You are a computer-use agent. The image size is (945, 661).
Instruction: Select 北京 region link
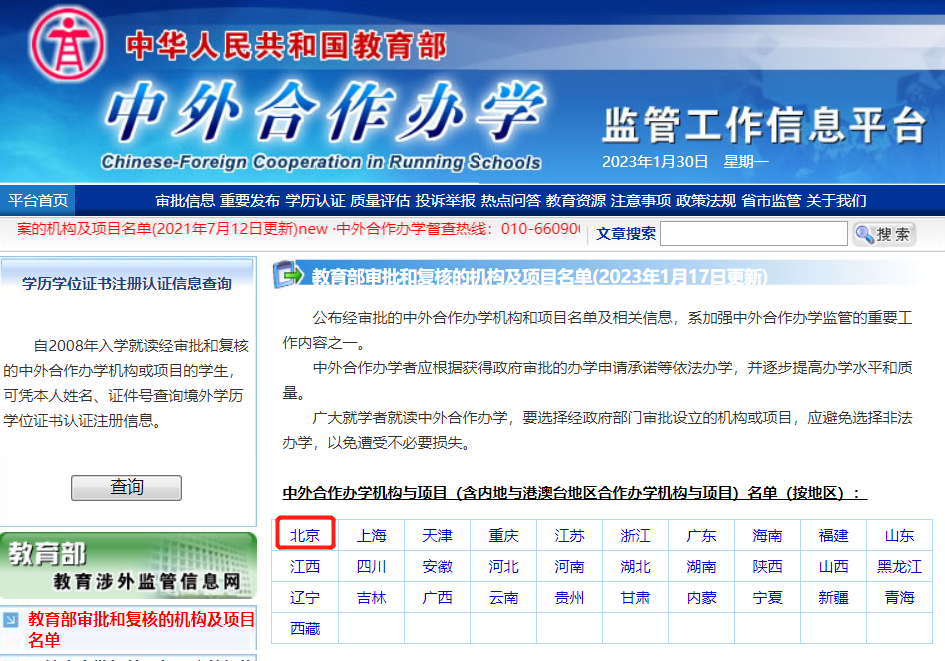(305, 535)
